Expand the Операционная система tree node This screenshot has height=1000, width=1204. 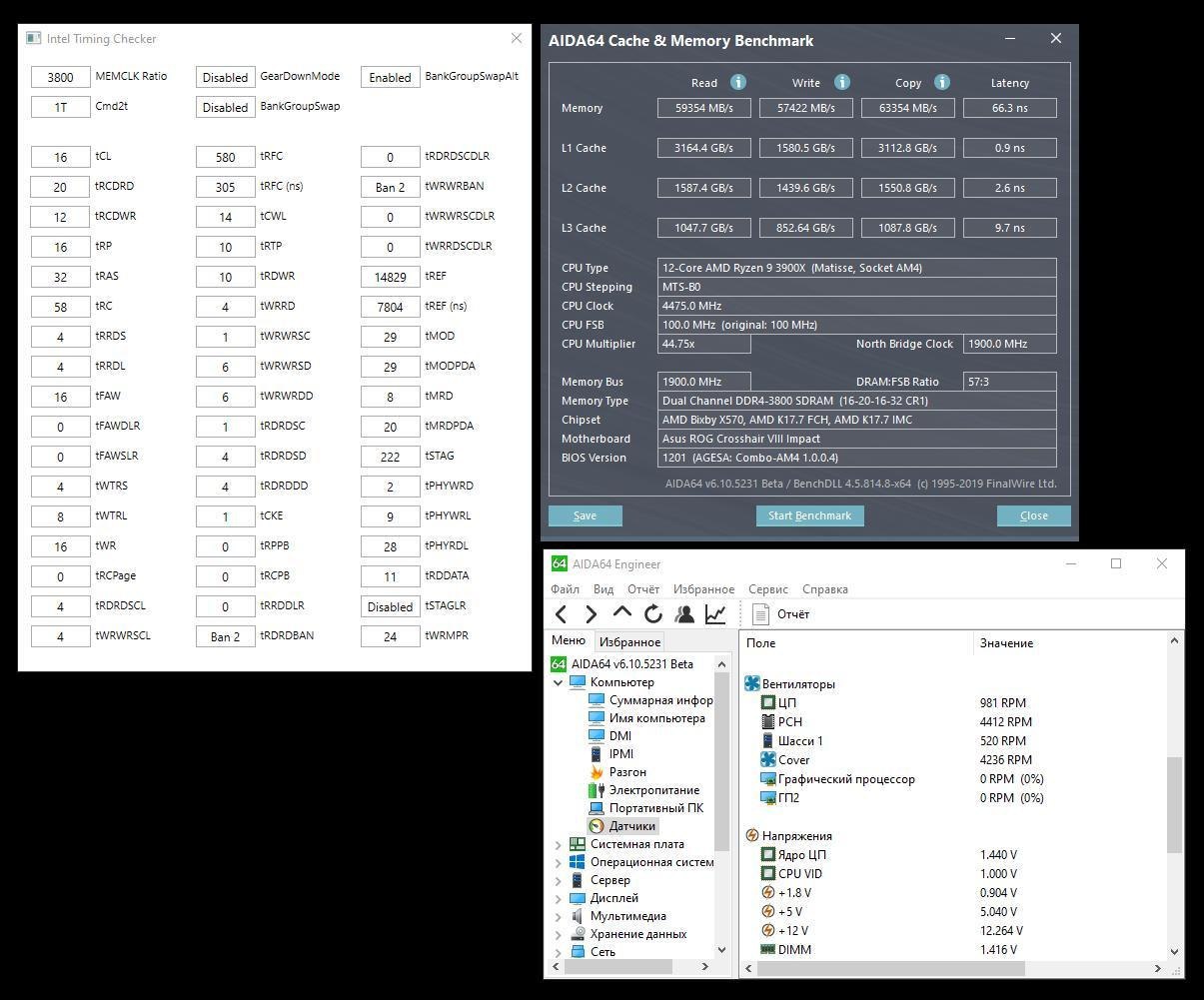(x=558, y=862)
